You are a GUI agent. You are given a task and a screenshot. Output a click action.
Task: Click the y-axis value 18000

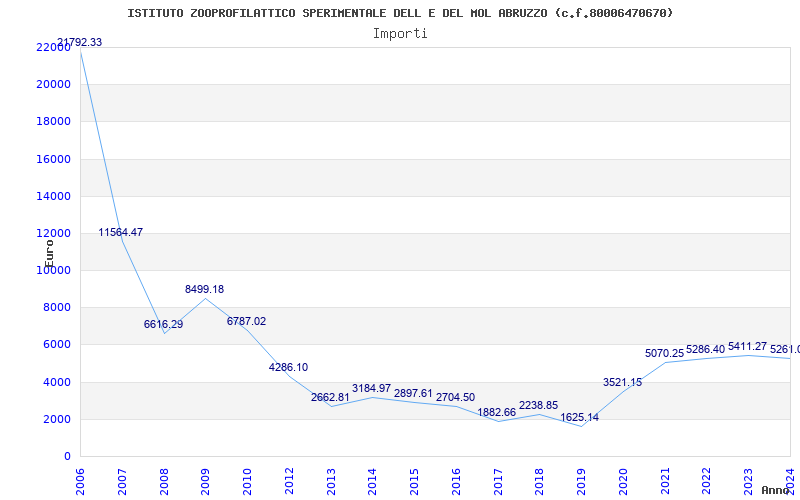(54, 121)
